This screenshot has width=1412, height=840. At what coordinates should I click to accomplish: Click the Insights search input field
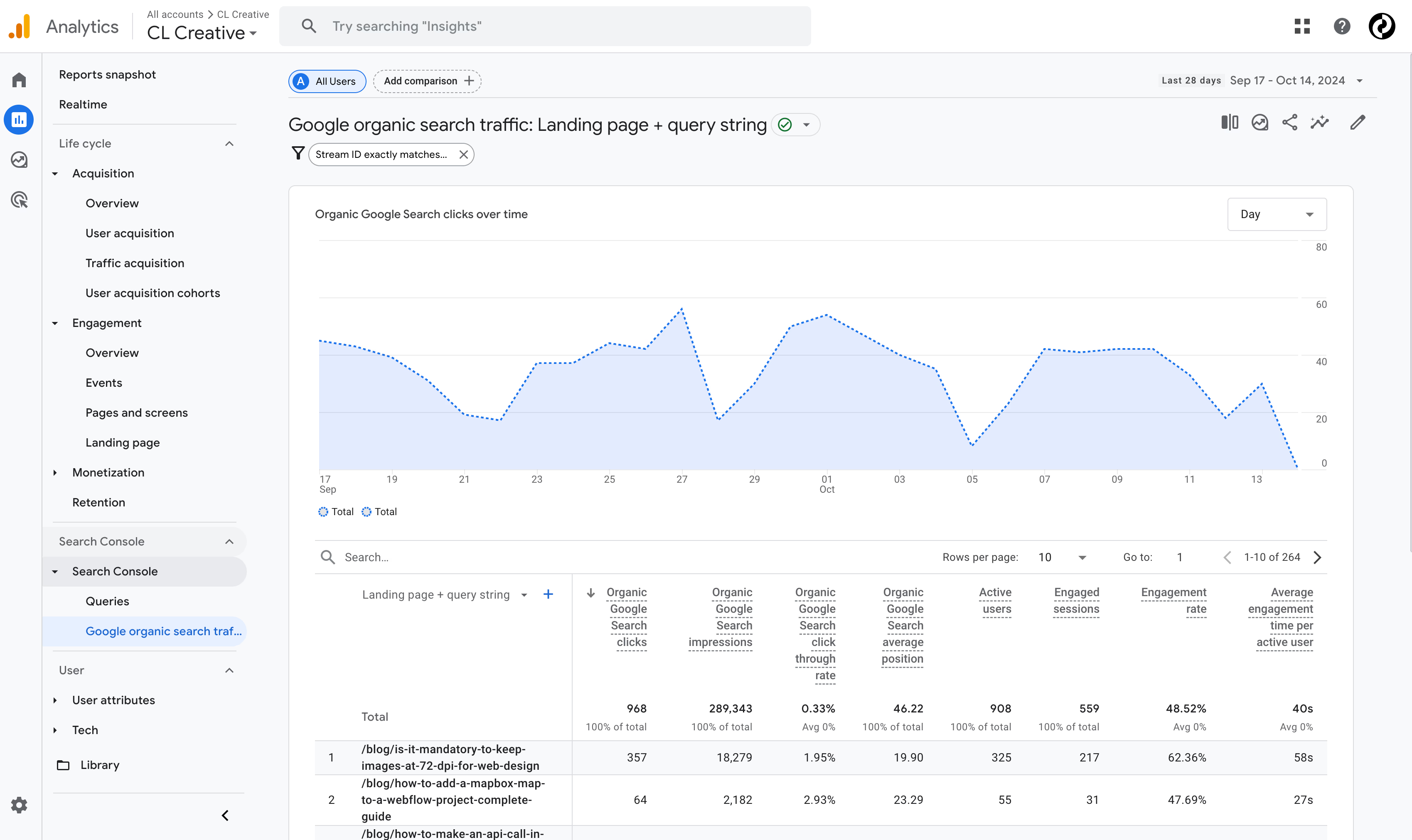(545, 26)
